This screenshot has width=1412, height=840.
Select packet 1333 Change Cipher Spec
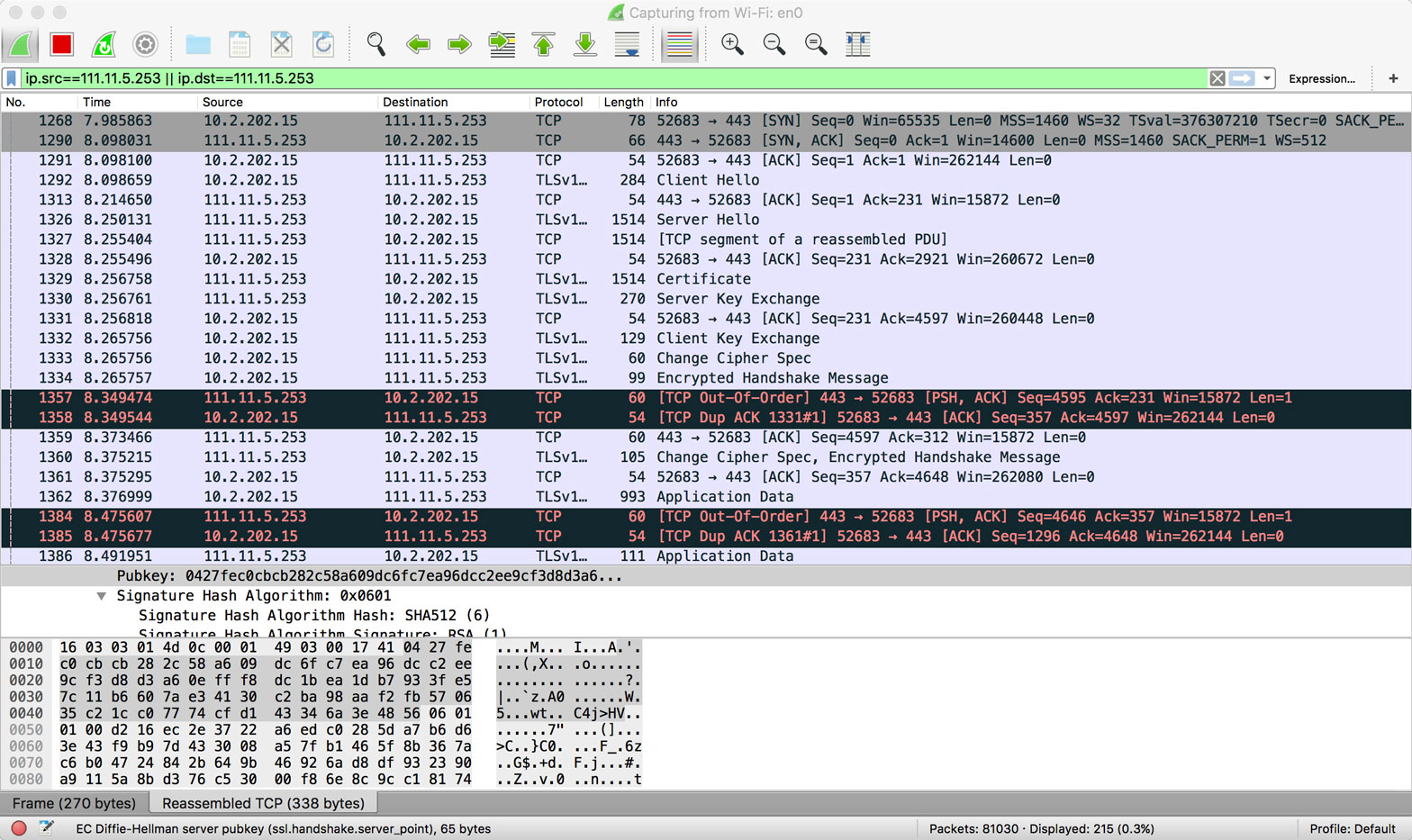pos(706,358)
